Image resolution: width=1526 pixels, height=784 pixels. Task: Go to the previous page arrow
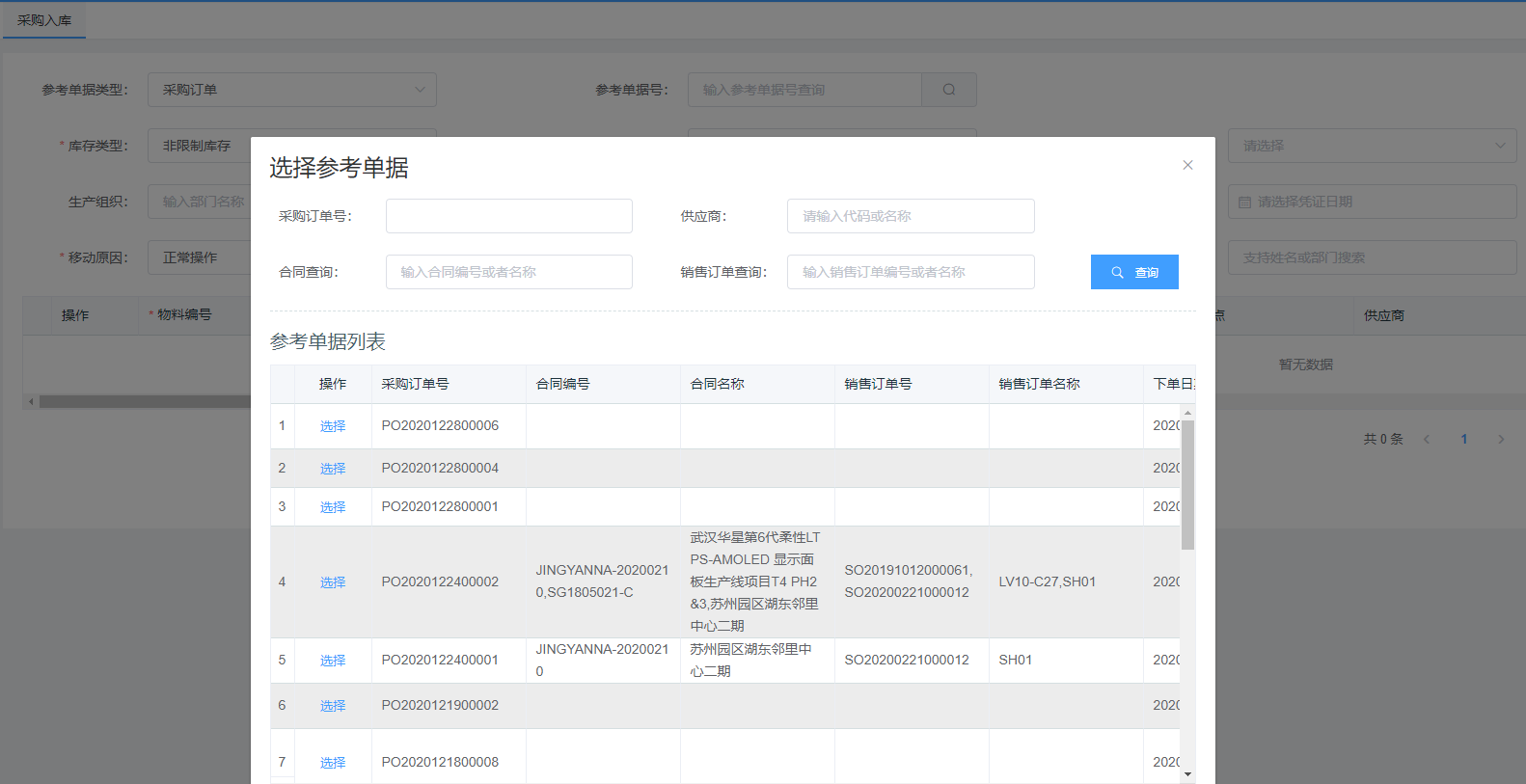click(1427, 439)
